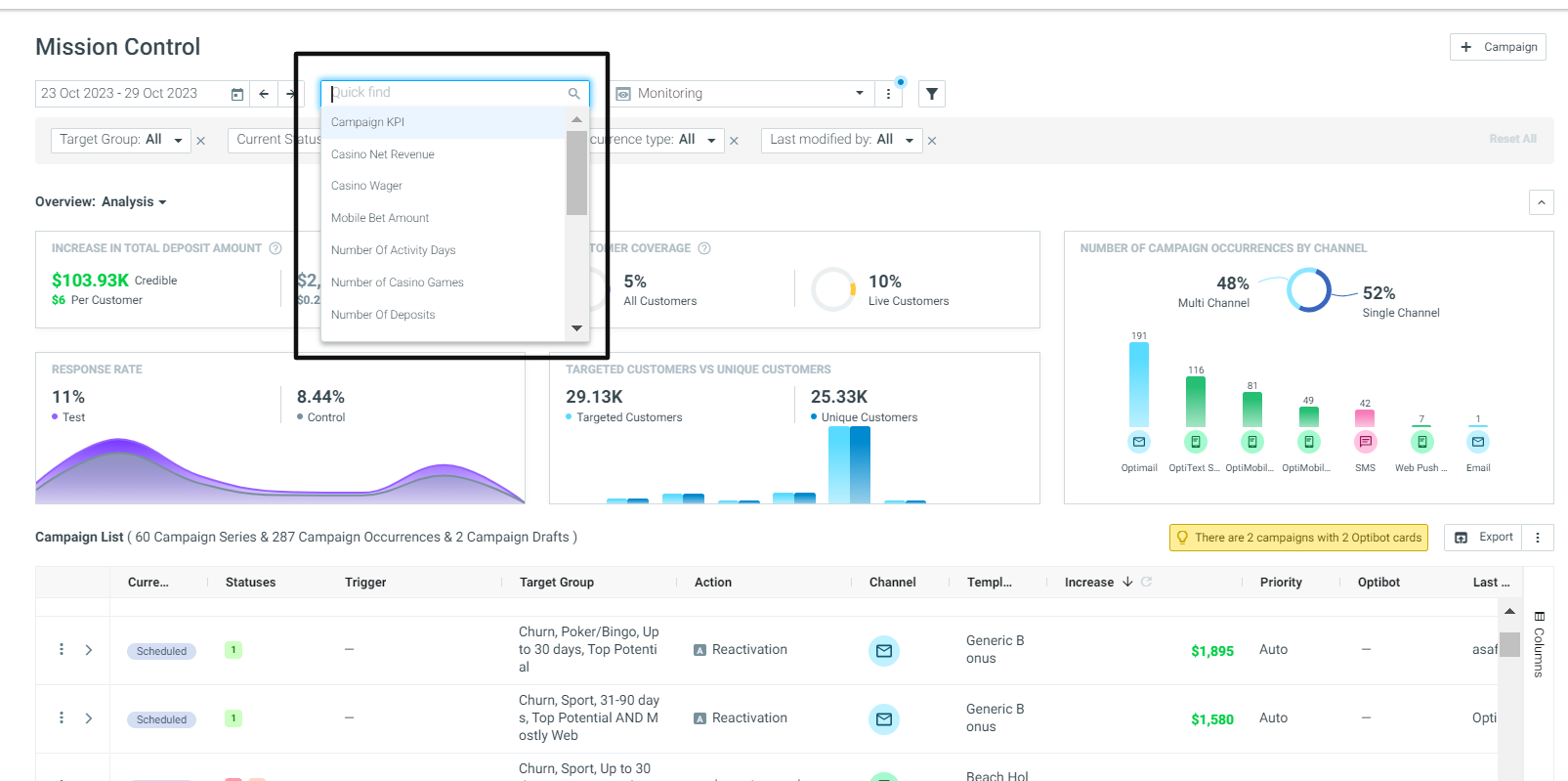Open the date range calendar icon
Viewport: 1568px width, 781px height.
click(237, 94)
